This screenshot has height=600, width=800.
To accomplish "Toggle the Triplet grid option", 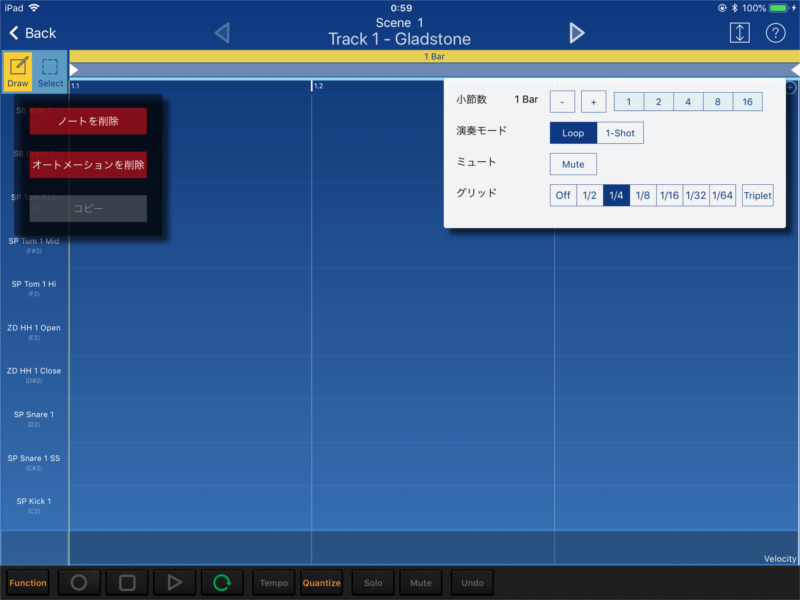I will [x=758, y=195].
